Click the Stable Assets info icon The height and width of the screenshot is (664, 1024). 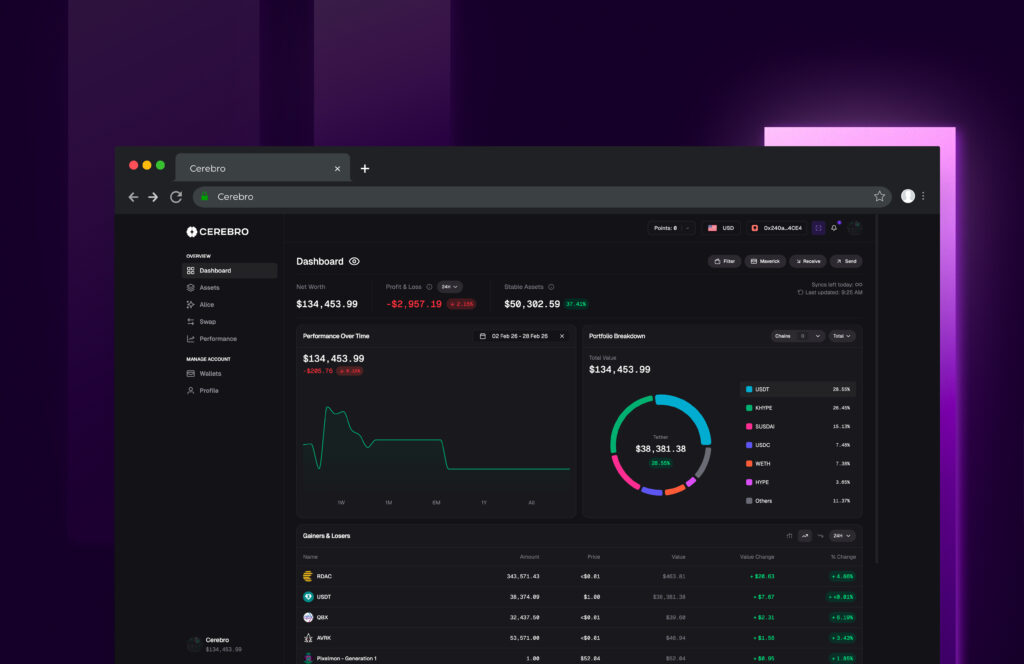coord(551,287)
